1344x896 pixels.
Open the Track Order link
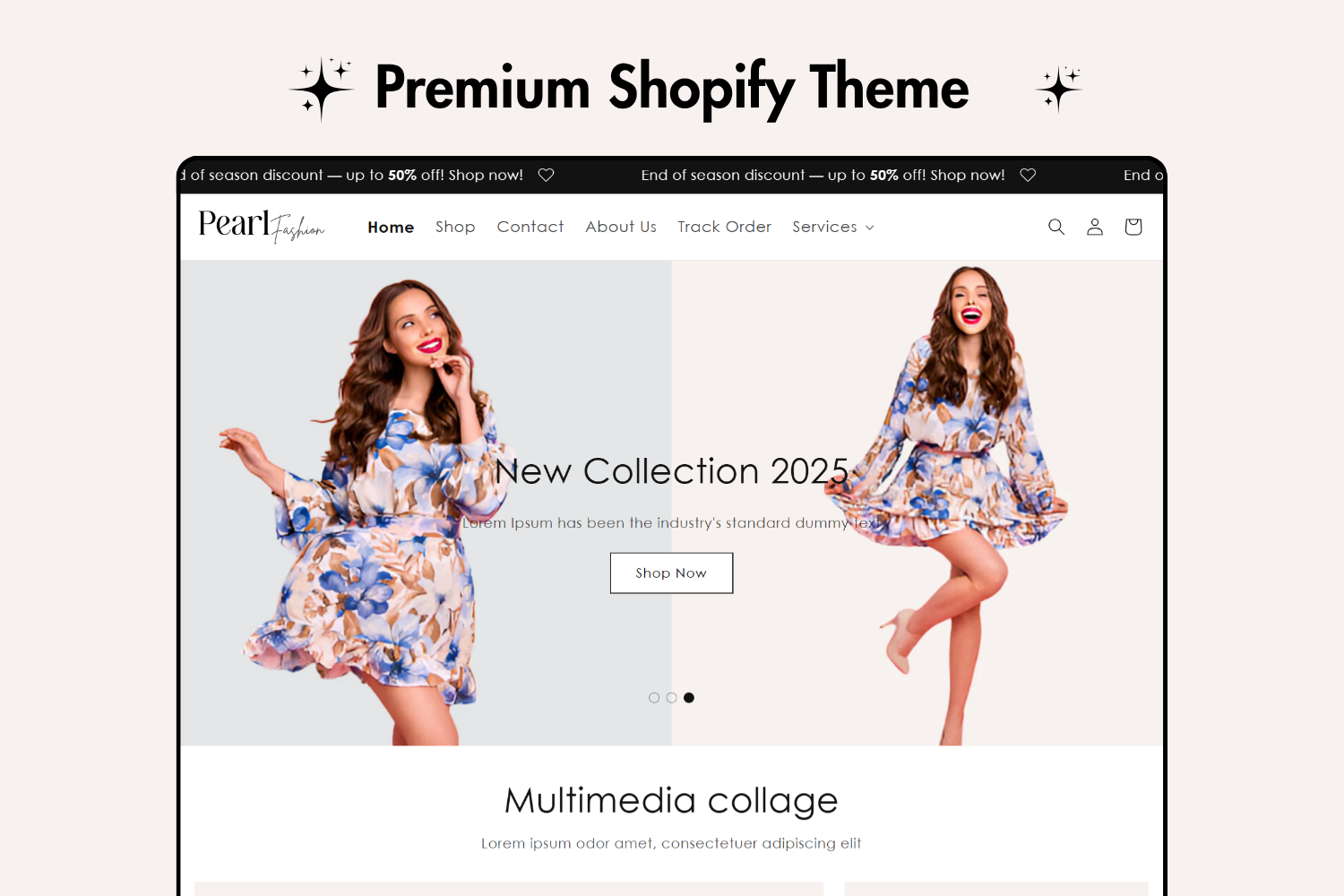724,227
